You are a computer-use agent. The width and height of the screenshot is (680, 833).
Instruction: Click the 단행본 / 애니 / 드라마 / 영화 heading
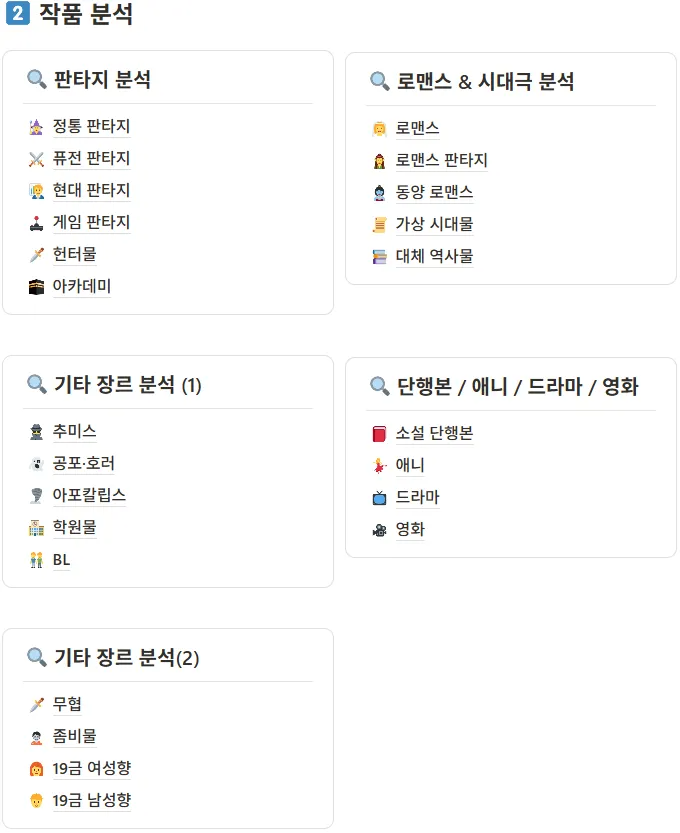[517, 386]
